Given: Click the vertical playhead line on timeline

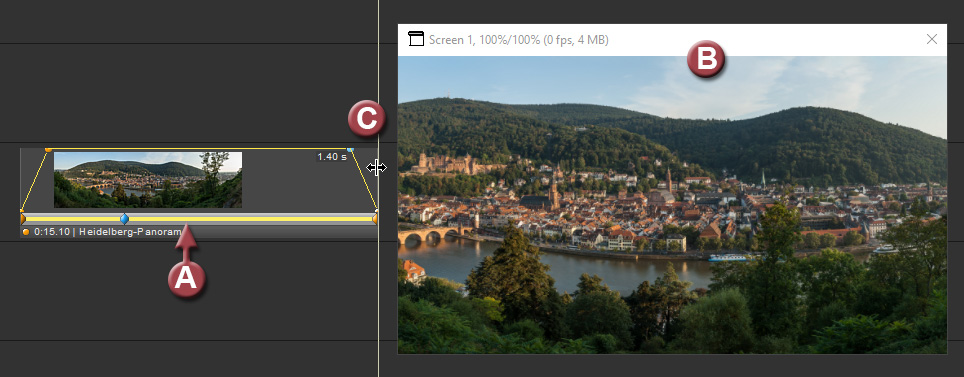Looking at the screenshot, I should coord(379,74).
